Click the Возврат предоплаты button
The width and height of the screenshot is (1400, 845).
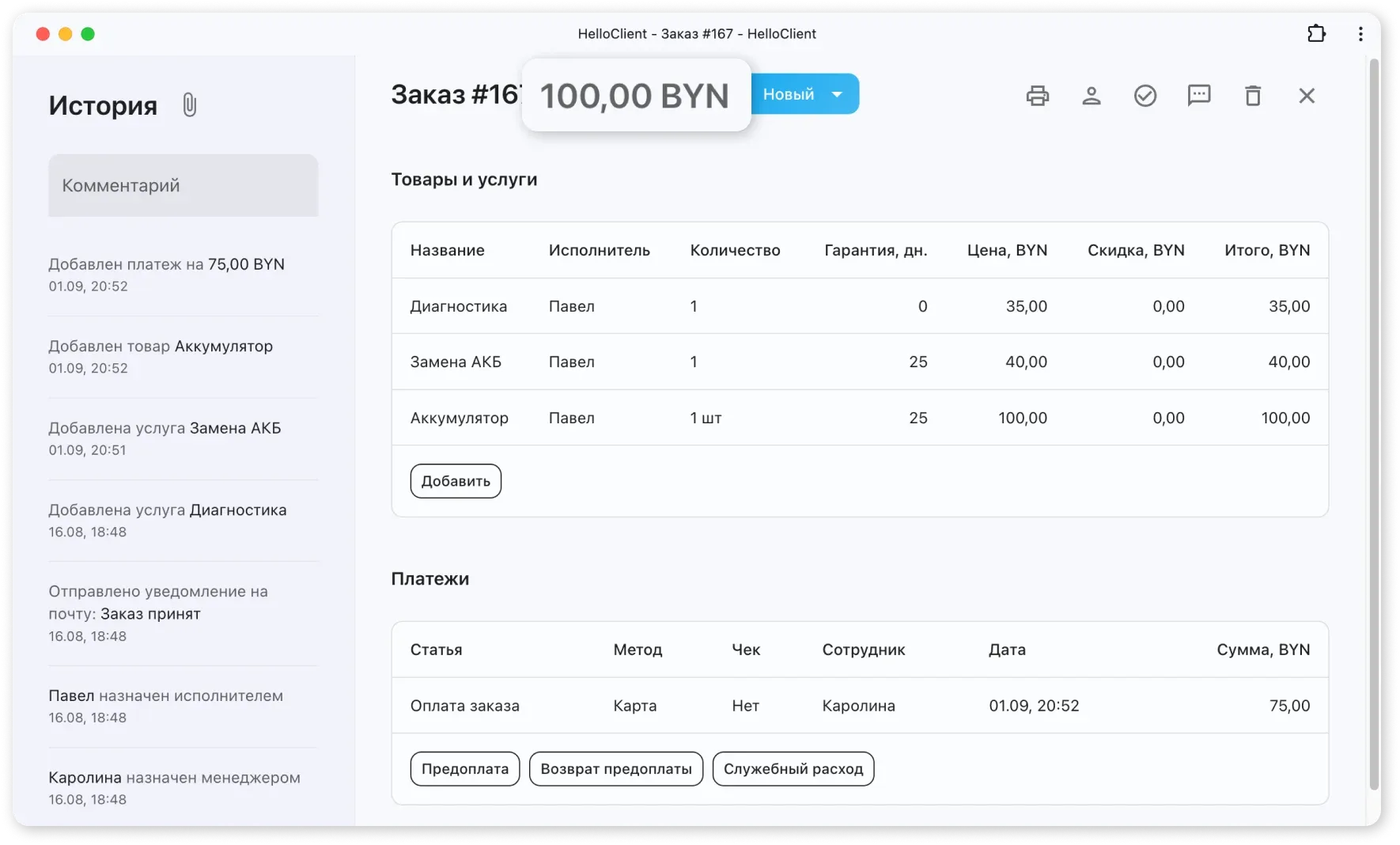coord(615,769)
